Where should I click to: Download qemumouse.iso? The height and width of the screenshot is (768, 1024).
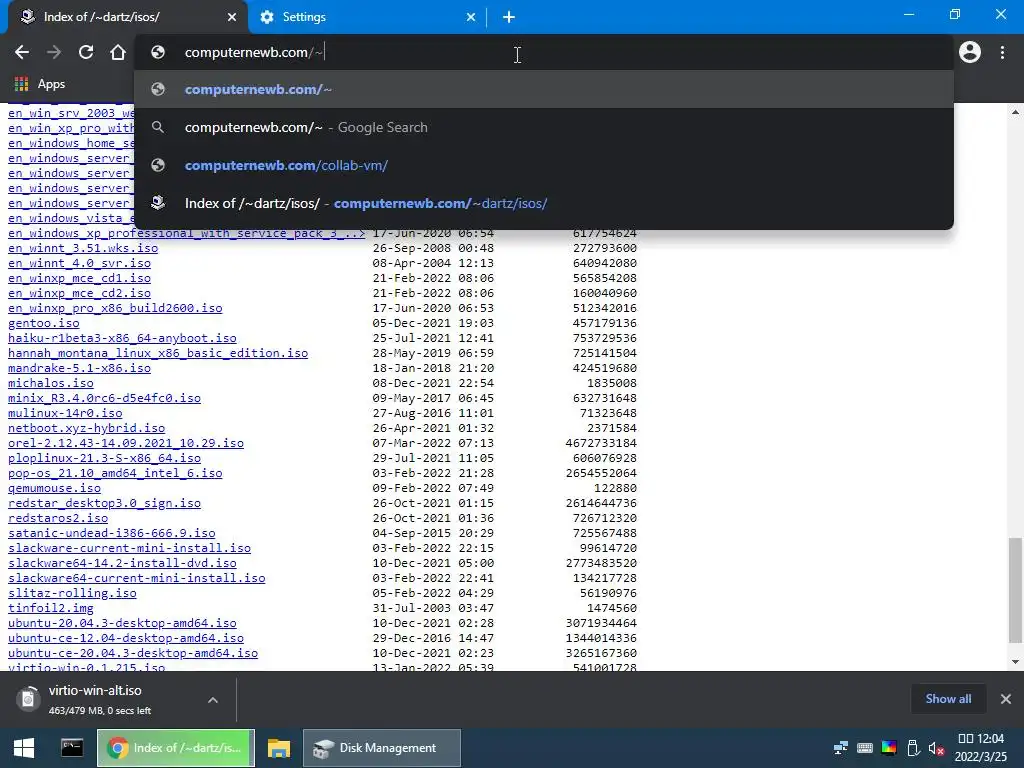click(54, 488)
